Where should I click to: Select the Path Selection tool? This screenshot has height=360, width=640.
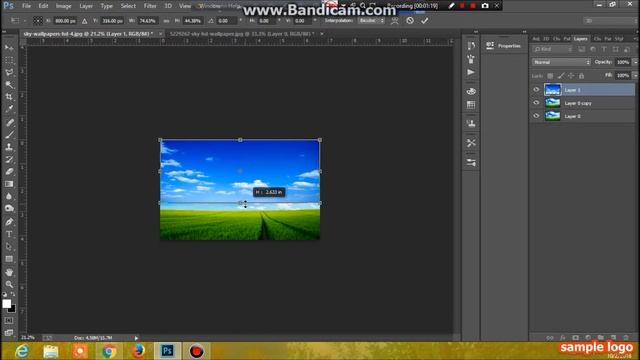pyautogui.click(x=9, y=247)
